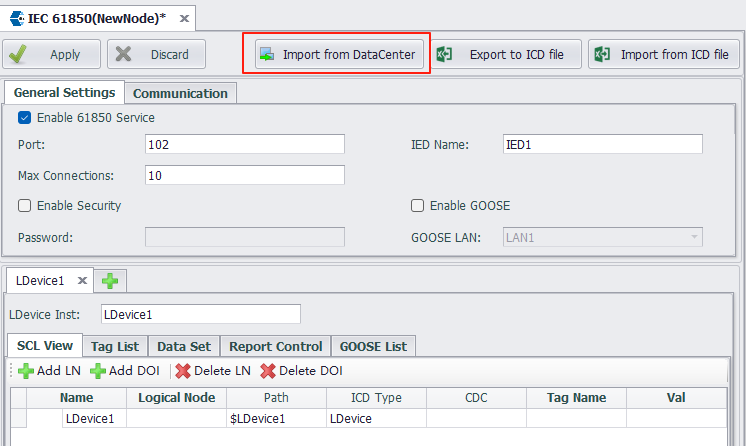Click Import from DataCenter button
The image size is (746, 446).
[x=337, y=54]
